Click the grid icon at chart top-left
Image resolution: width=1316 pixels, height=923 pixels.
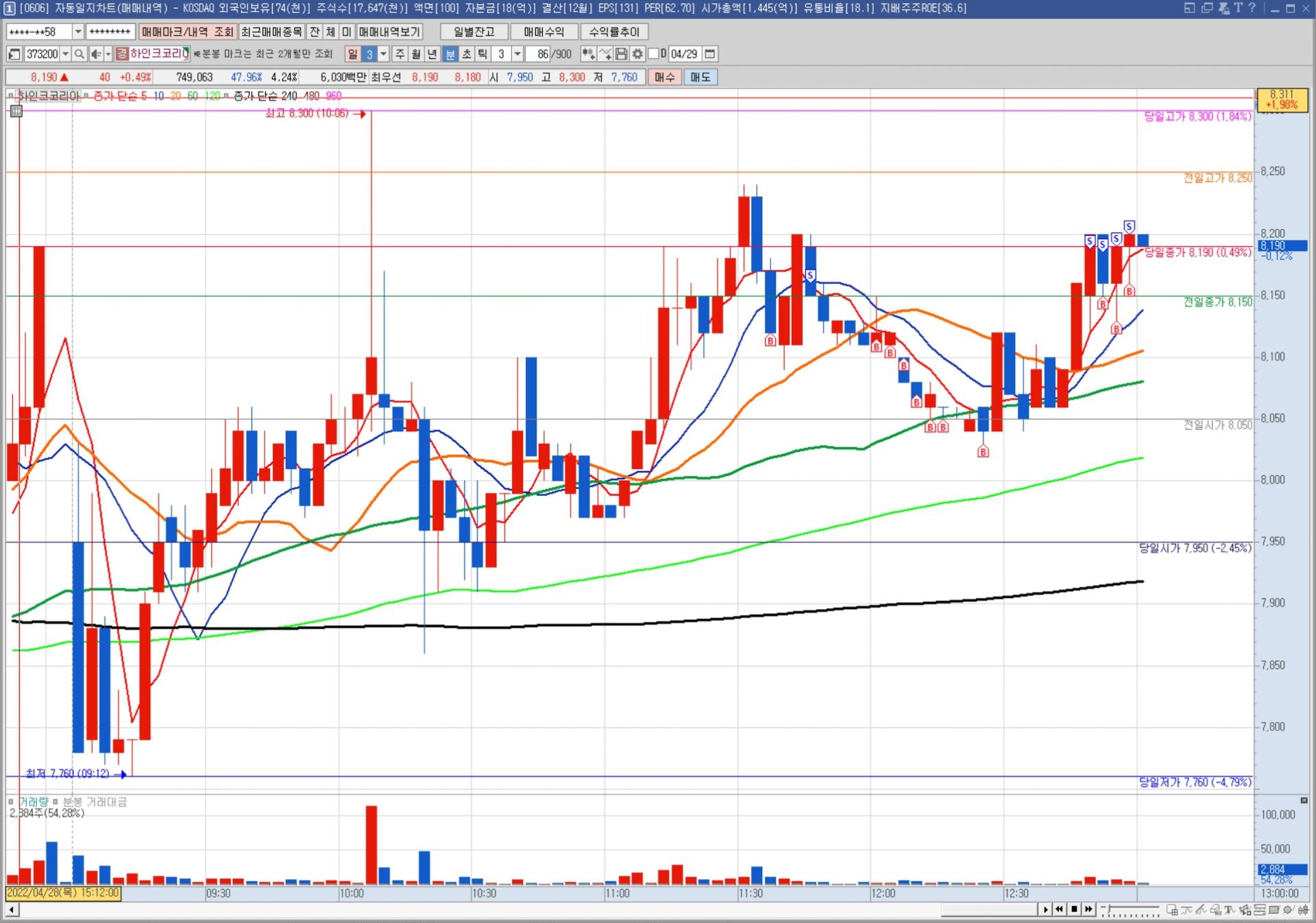click(16, 111)
